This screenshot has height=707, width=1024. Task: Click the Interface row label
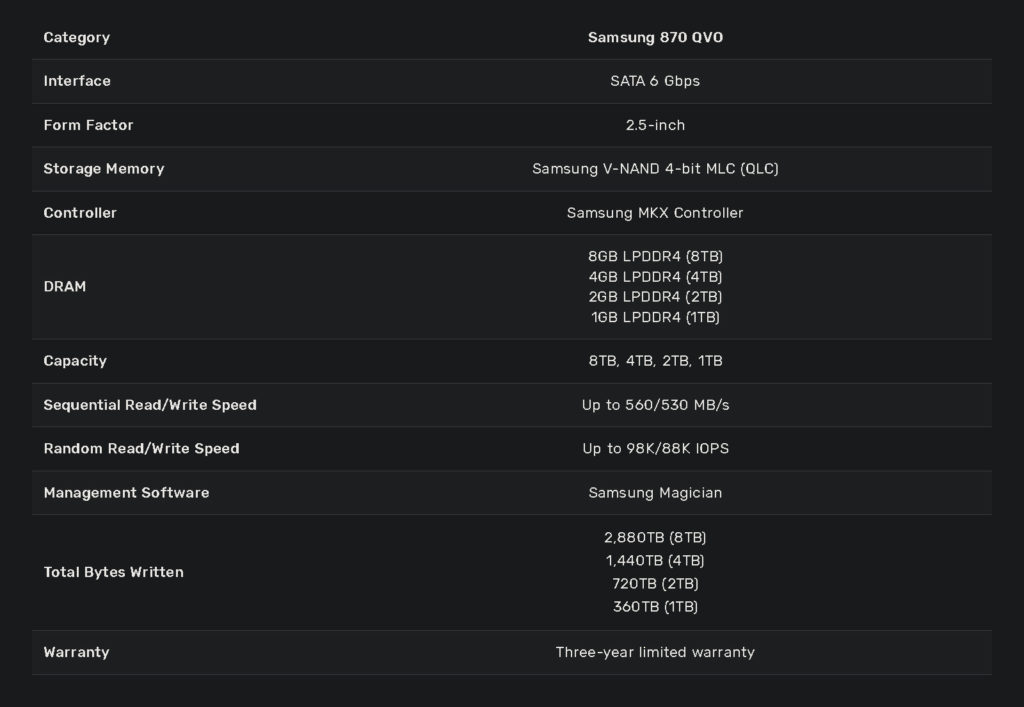pyautogui.click(x=77, y=81)
